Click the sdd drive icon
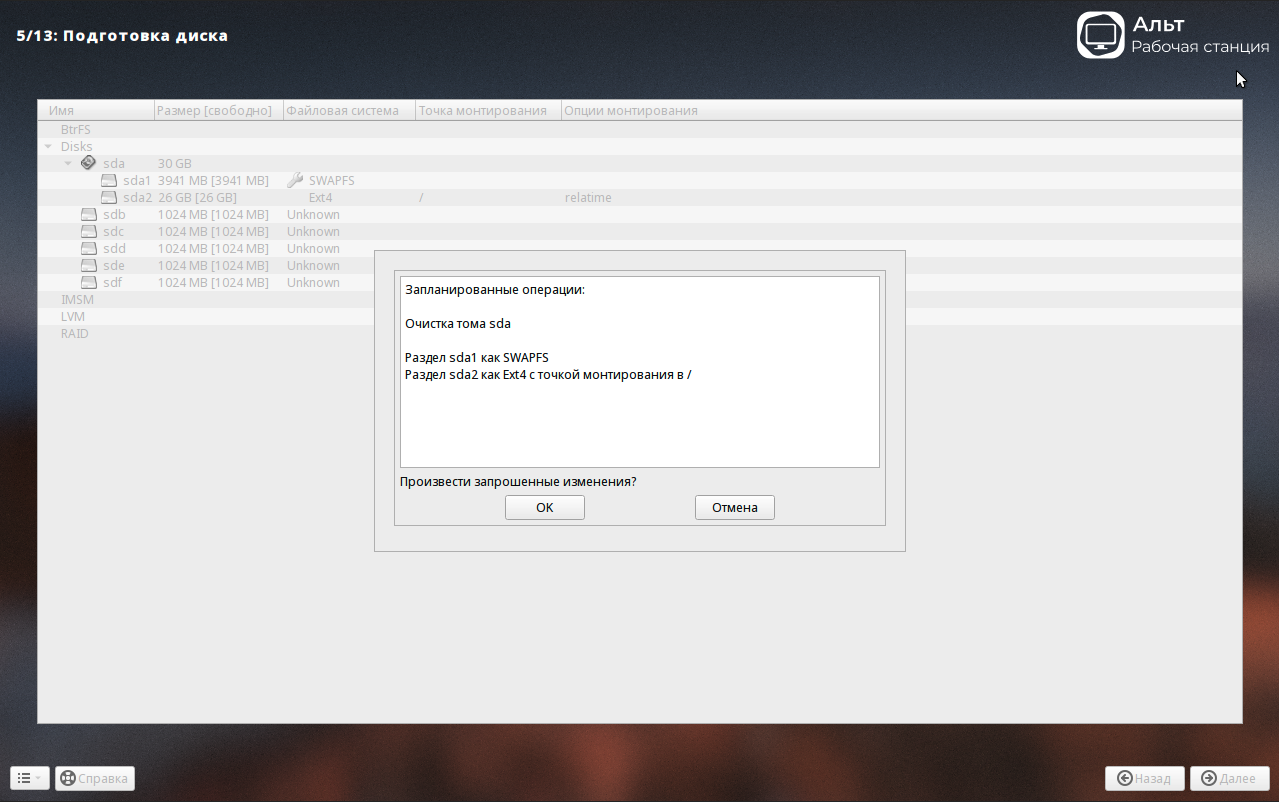Image resolution: width=1279 pixels, height=802 pixels. [x=89, y=249]
